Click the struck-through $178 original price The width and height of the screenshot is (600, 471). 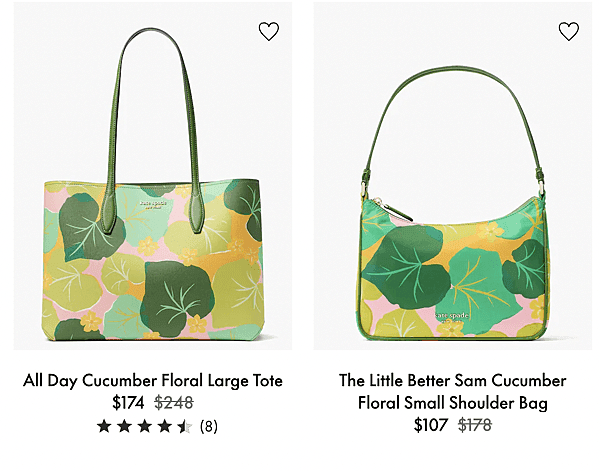pos(475,425)
